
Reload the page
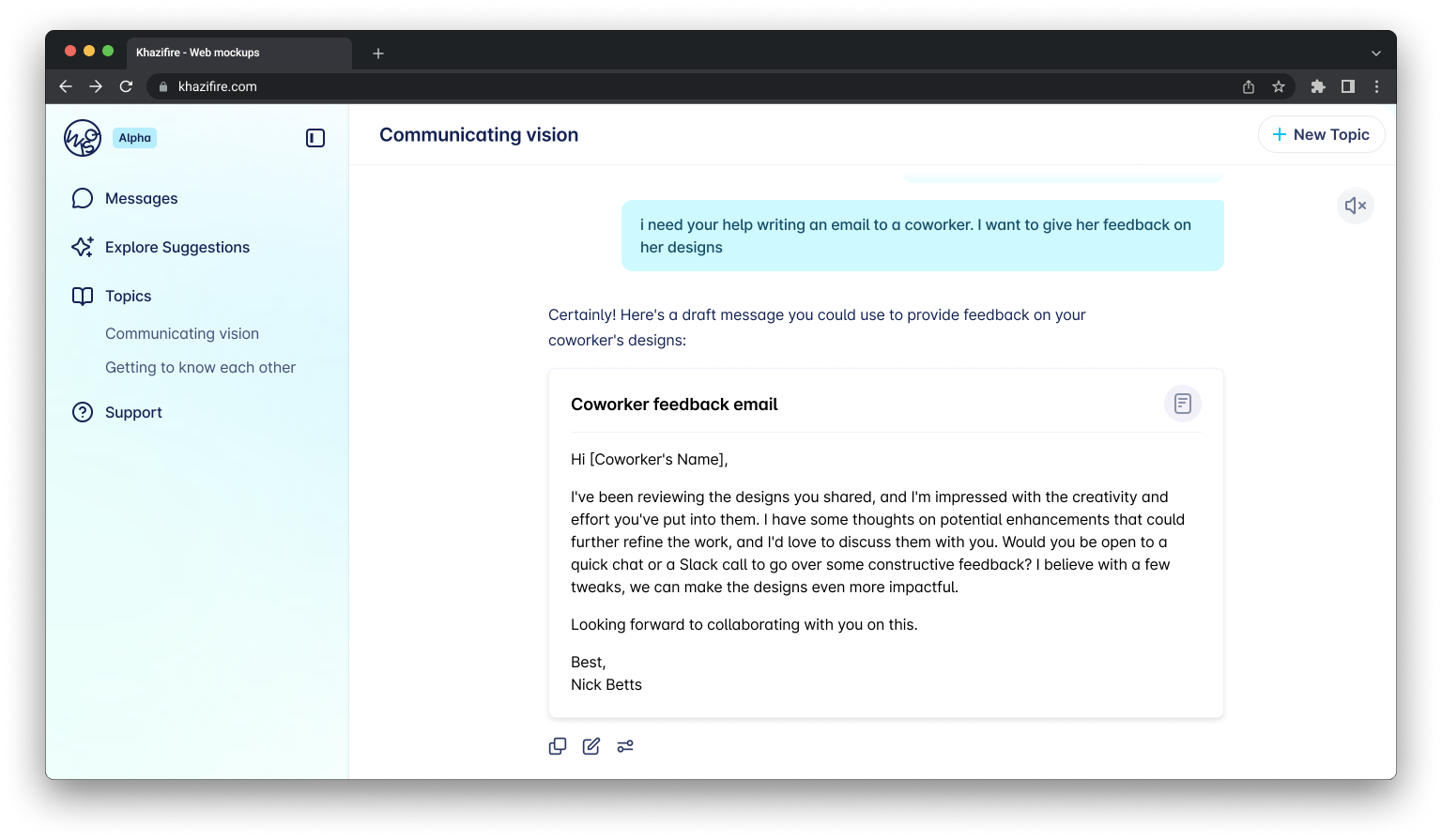pos(126,86)
